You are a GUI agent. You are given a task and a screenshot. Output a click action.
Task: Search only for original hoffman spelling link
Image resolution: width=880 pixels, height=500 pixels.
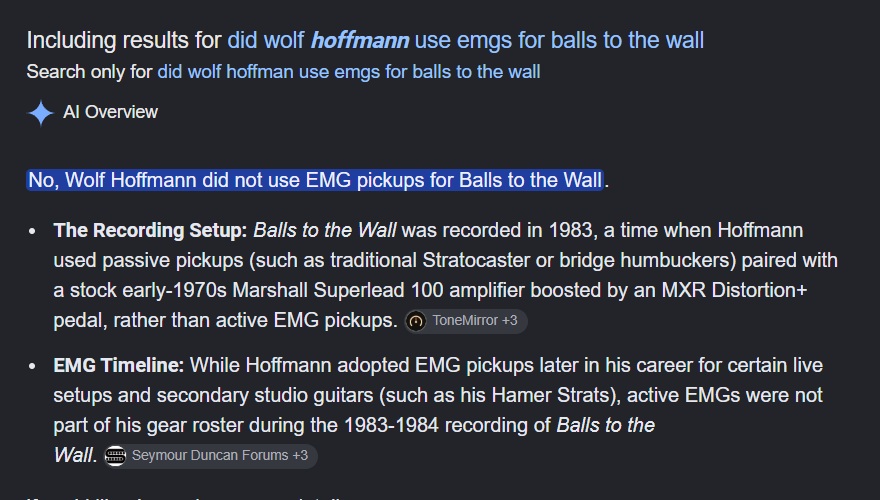click(349, 72)
